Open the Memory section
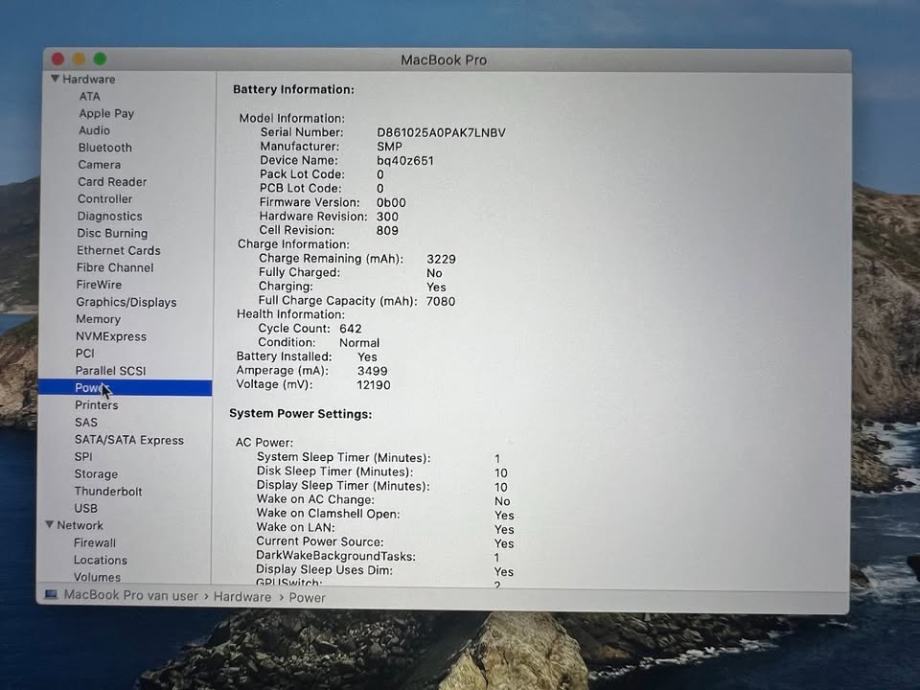The width and height of the screenshot is (920, 690). [98, 319]
